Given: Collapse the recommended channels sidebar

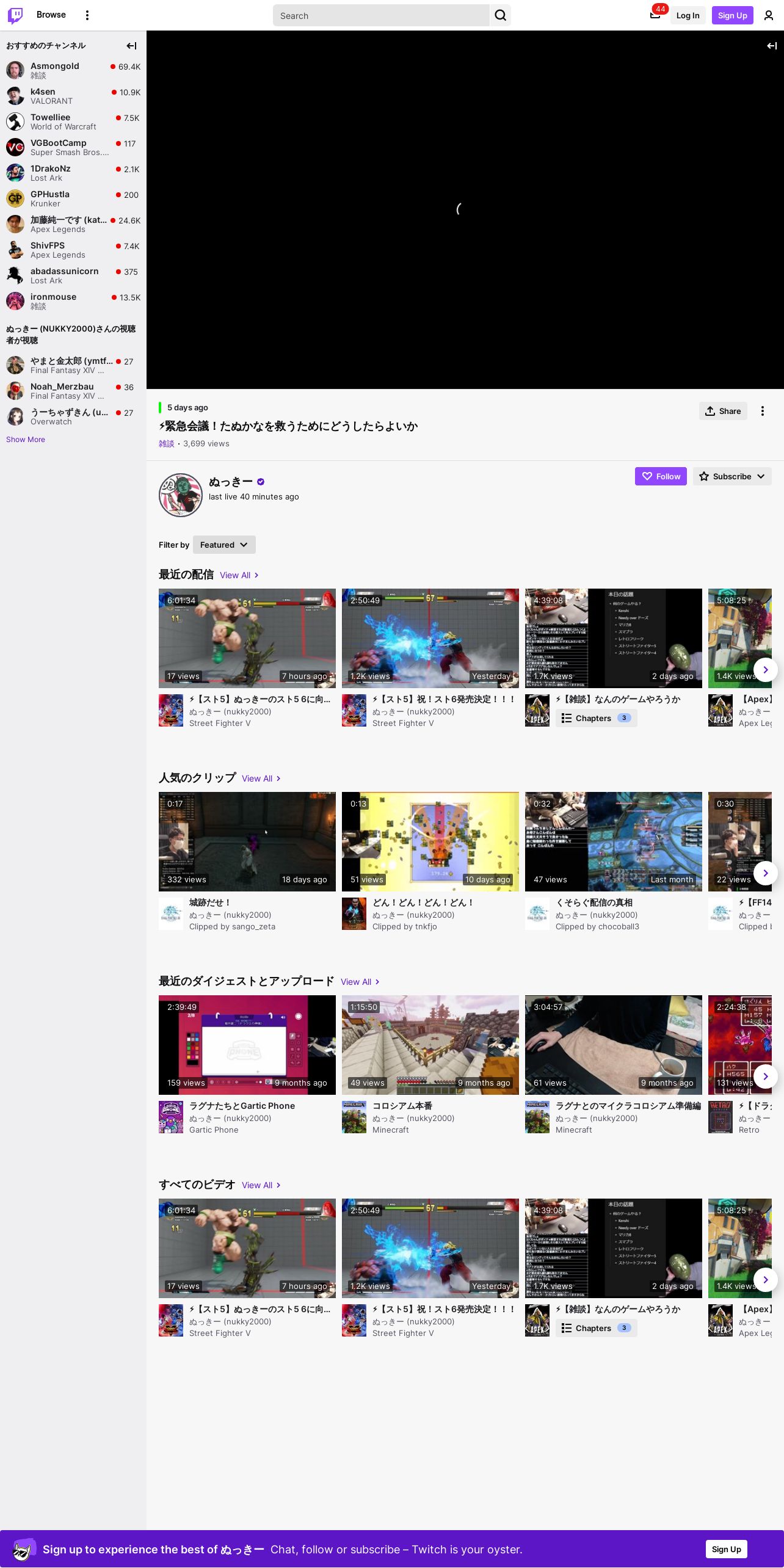Looking at the screenshot, I should point(131,46).
